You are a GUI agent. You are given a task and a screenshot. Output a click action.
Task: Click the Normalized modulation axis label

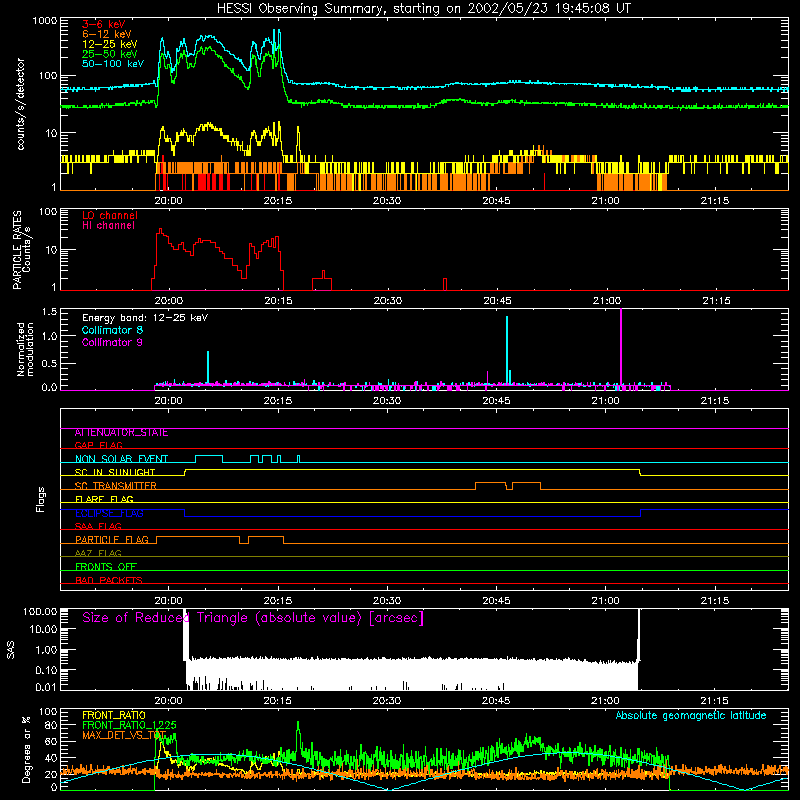25,349
